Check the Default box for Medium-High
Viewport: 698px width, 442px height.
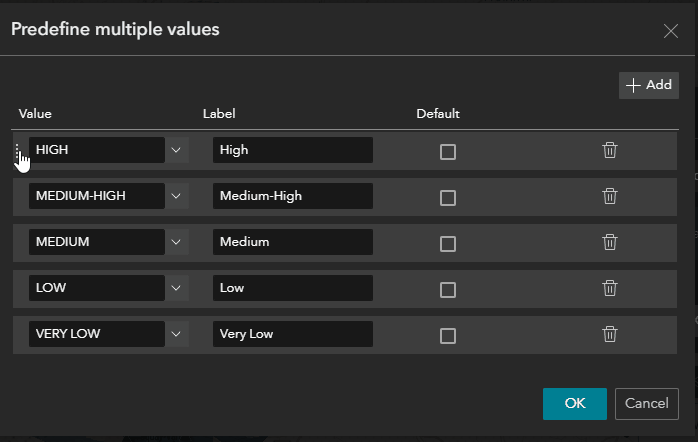pos(448,197)
